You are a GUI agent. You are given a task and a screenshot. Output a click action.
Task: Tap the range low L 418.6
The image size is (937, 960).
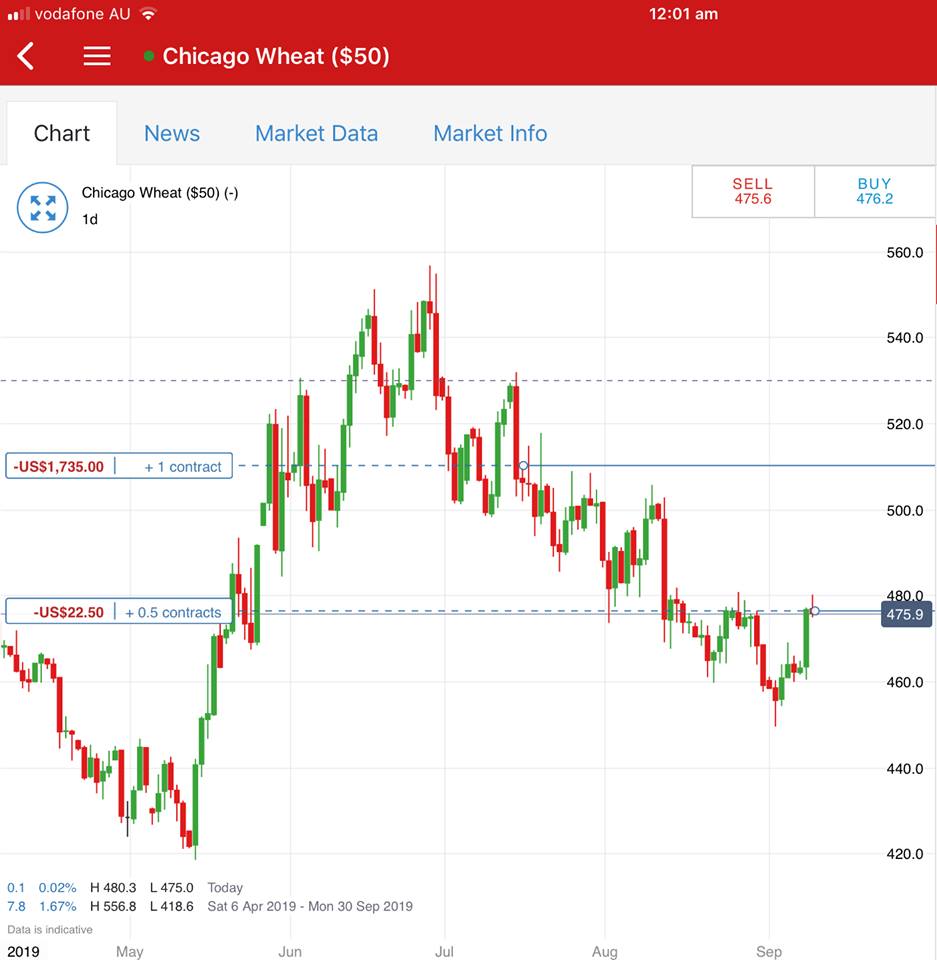[x=171, y=906]
